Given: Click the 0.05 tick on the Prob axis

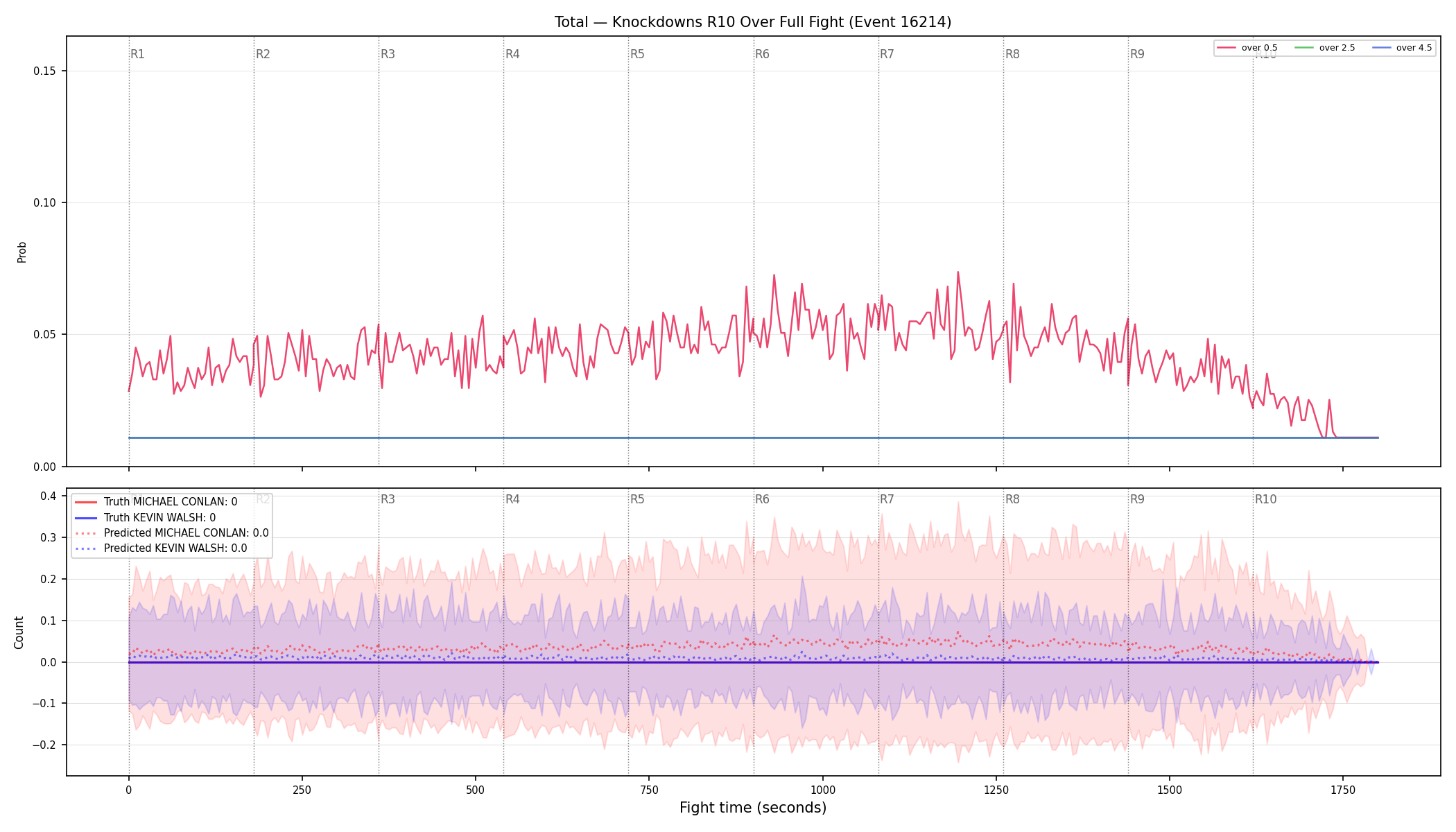Looking at the screenshot, I should click(x=45, y=335).
